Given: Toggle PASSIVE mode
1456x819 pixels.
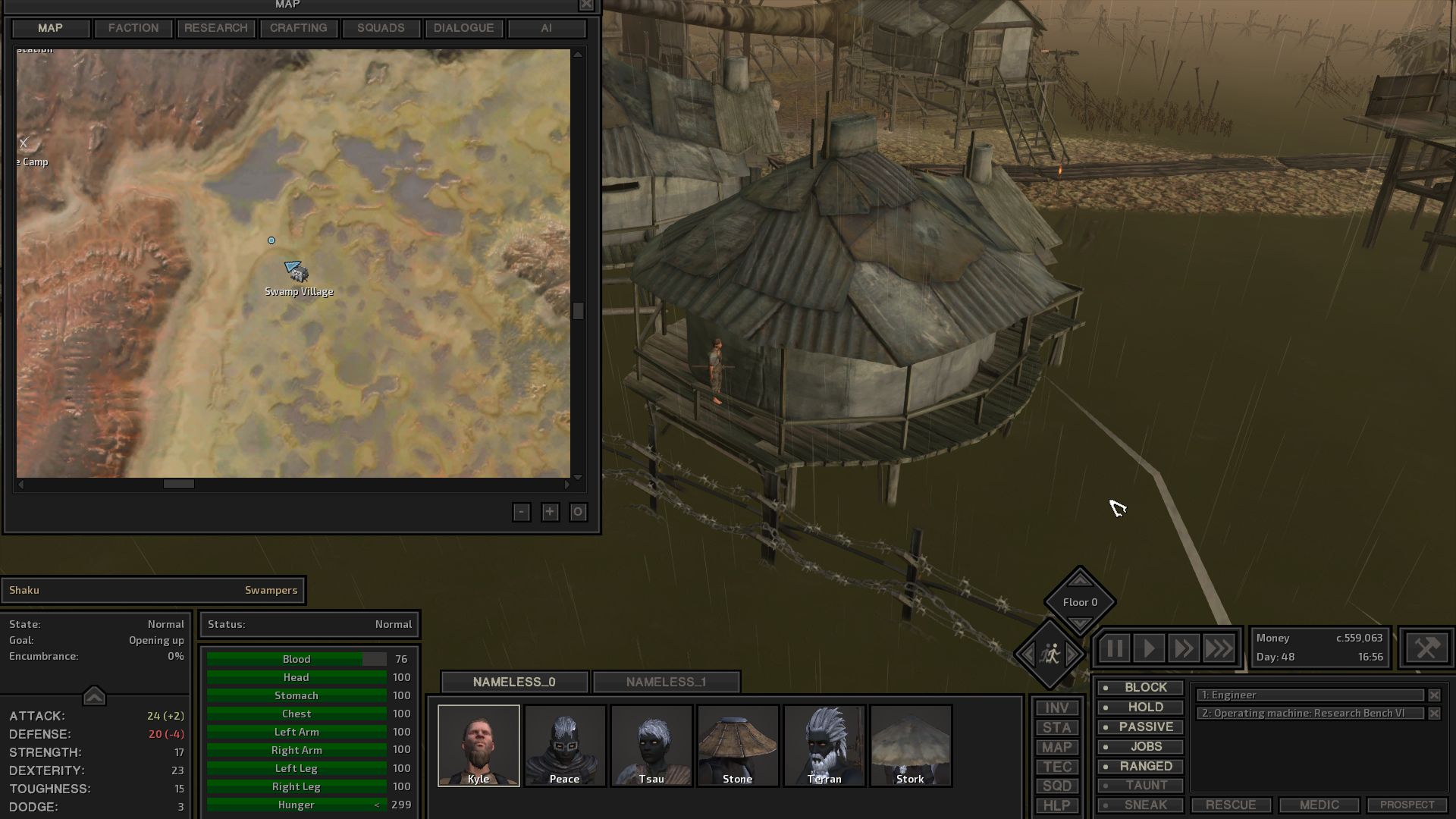Looking at the screenshot, I should [1141, 727].
